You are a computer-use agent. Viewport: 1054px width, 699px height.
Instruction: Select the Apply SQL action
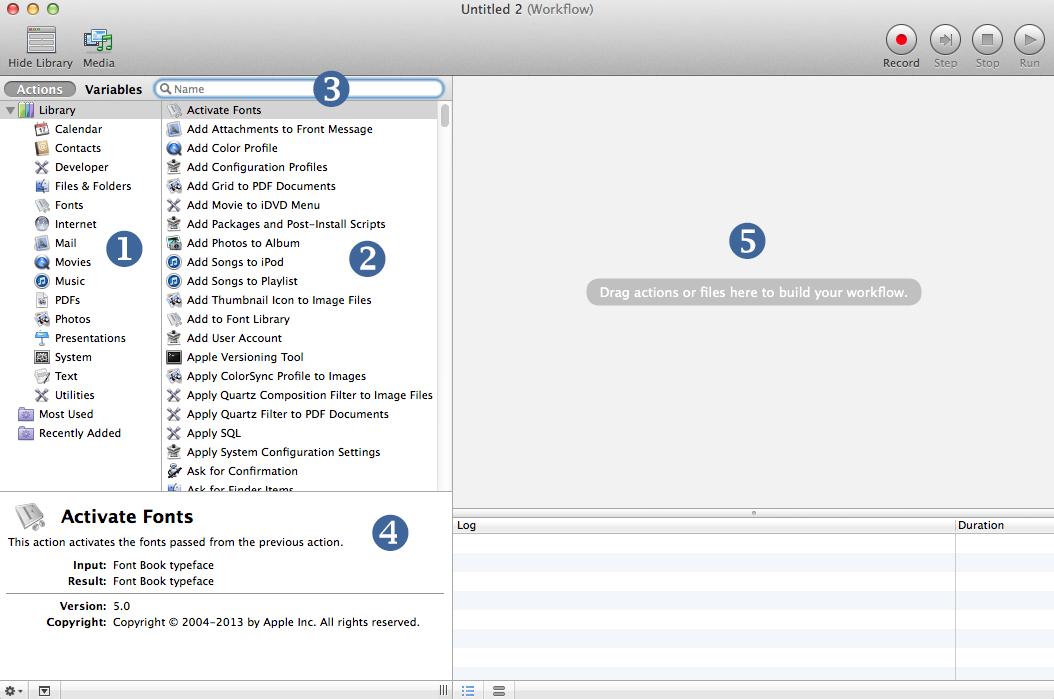[x=300, y=433]
